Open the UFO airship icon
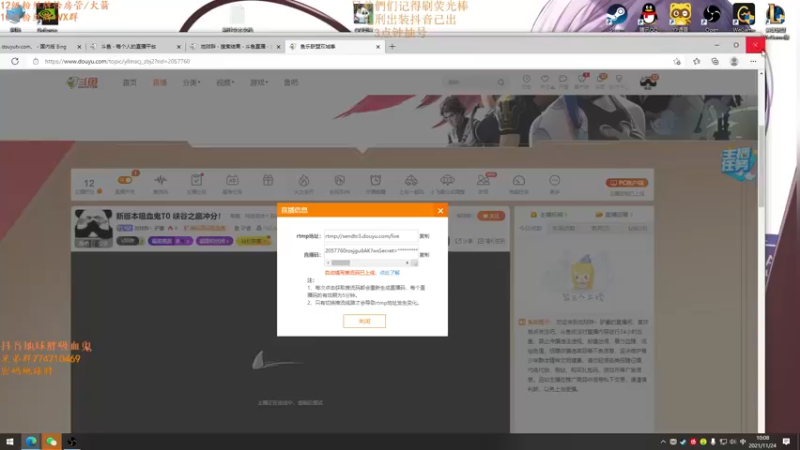This screenshot has width=800, height=450. click(x=447, y=180)
